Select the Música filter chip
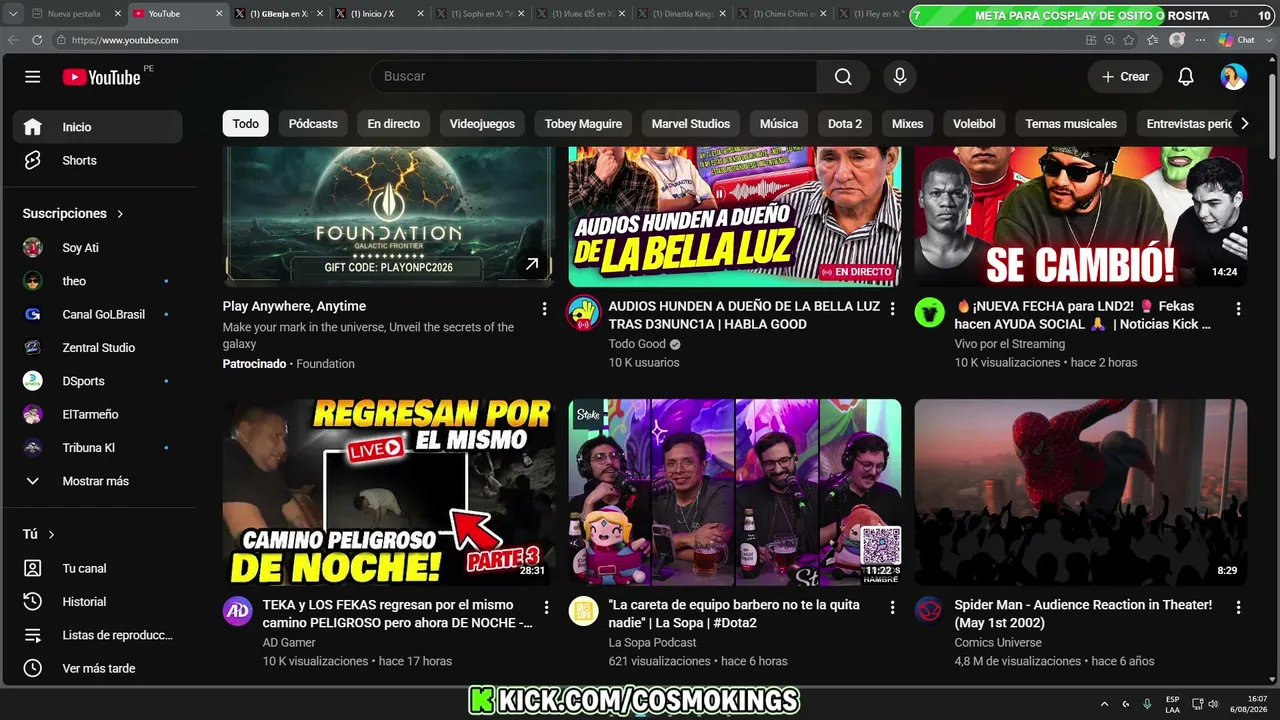 point(779,124)
